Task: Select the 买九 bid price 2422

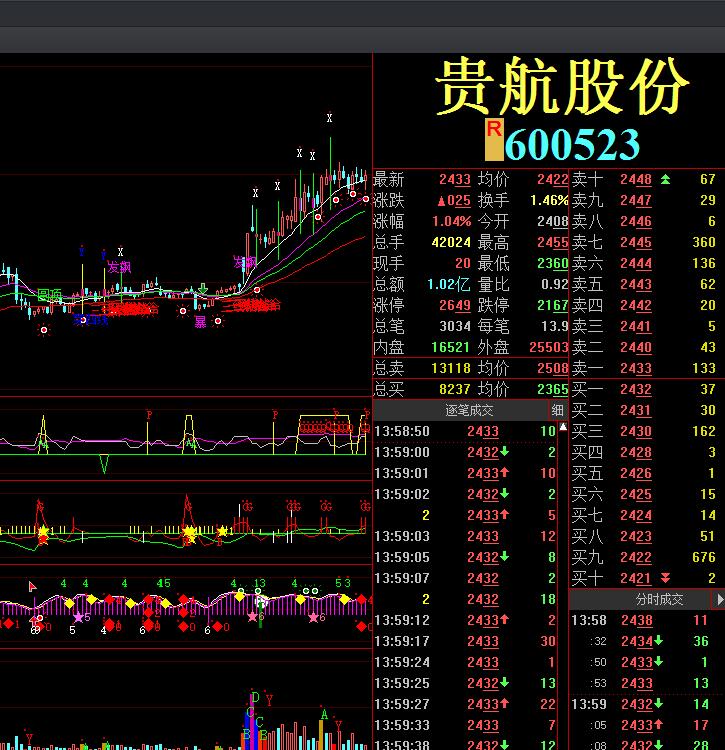Action: (x=636, y=557)
